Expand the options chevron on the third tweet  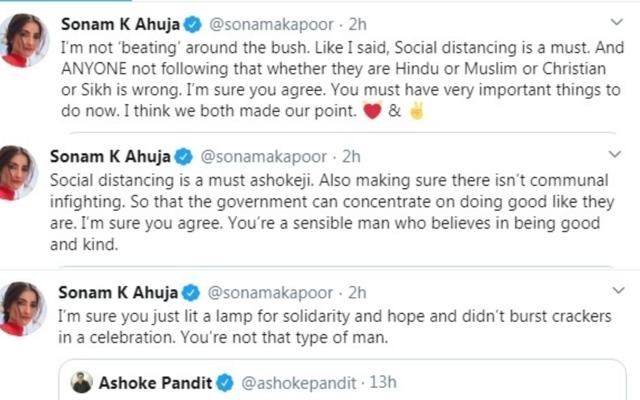click(x=619, y=290)
